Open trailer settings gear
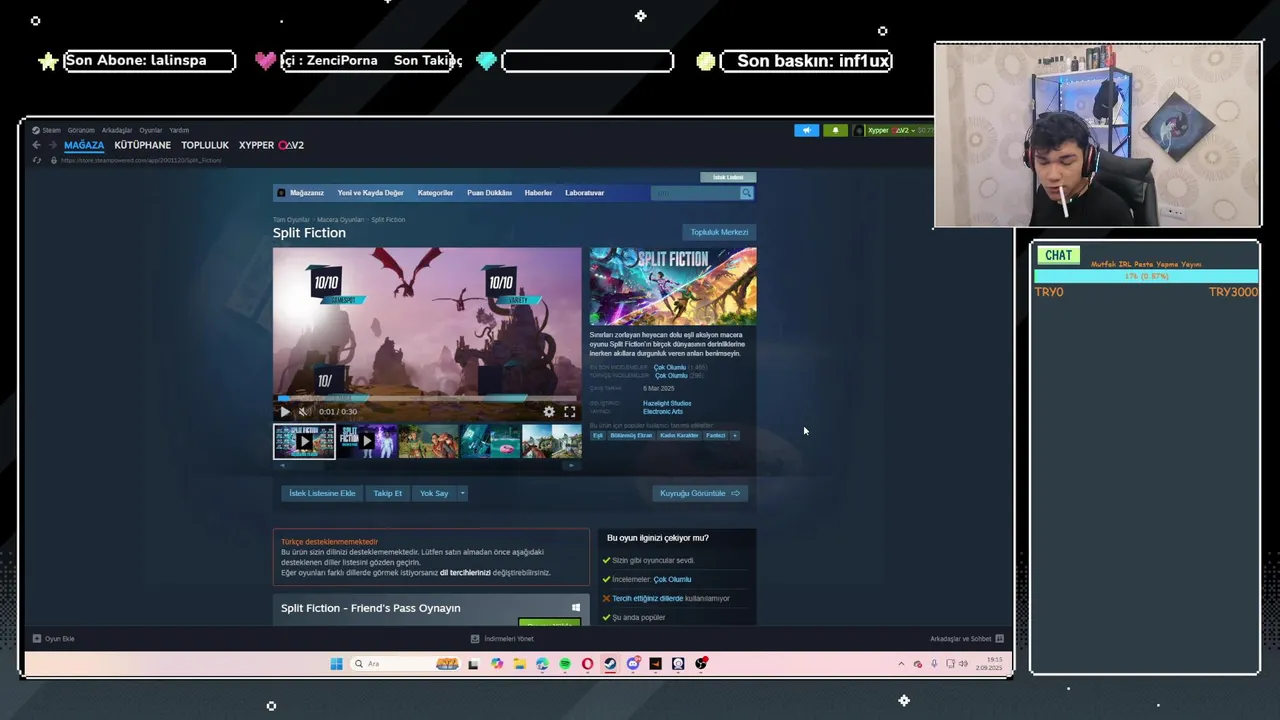This screenshot has width=1280, height=720. tap(549, 411)
